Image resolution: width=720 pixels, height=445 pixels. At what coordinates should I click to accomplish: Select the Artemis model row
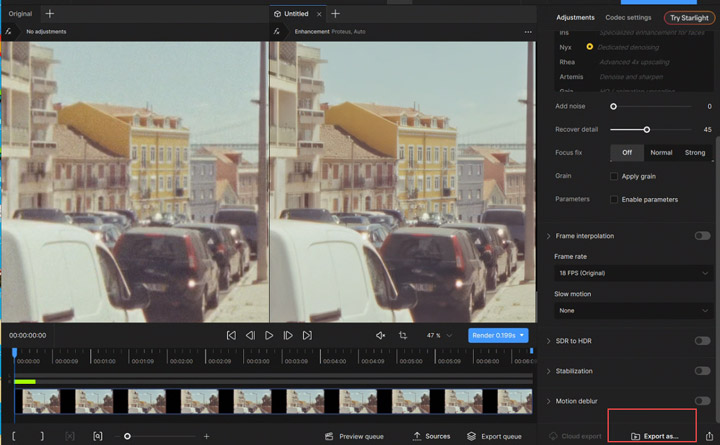click(634, 77)
